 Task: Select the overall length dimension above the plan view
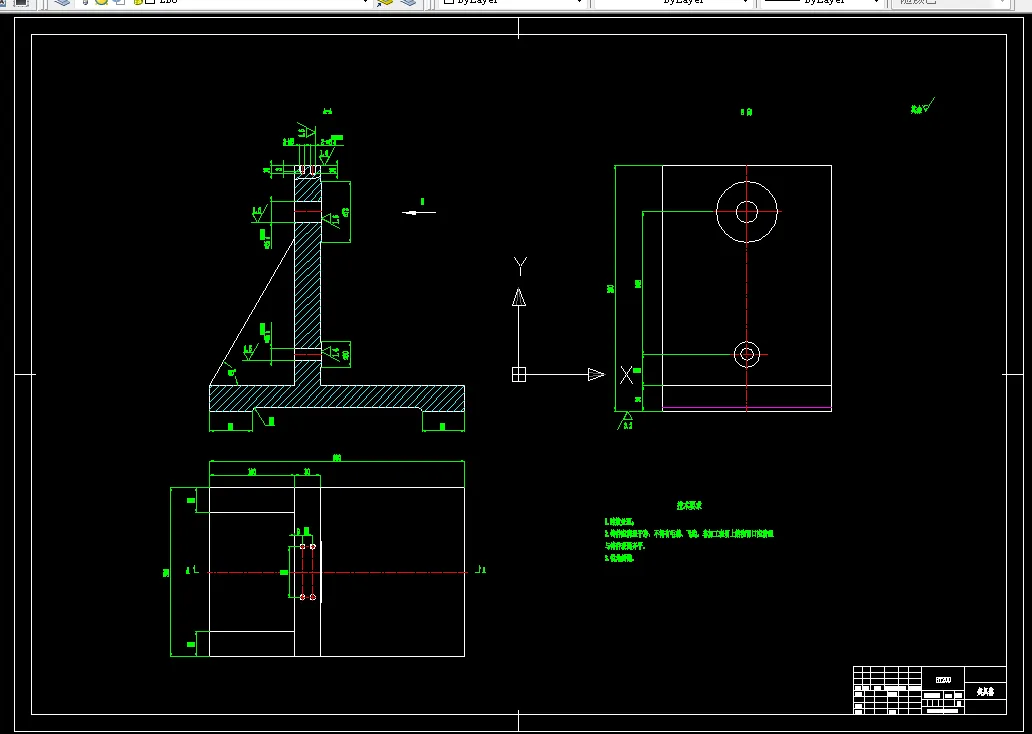click(337, 458)
